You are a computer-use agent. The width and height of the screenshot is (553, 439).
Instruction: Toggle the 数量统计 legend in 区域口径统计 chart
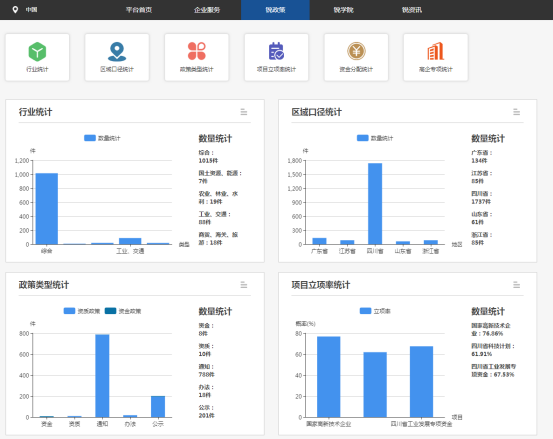click(375, 138)
